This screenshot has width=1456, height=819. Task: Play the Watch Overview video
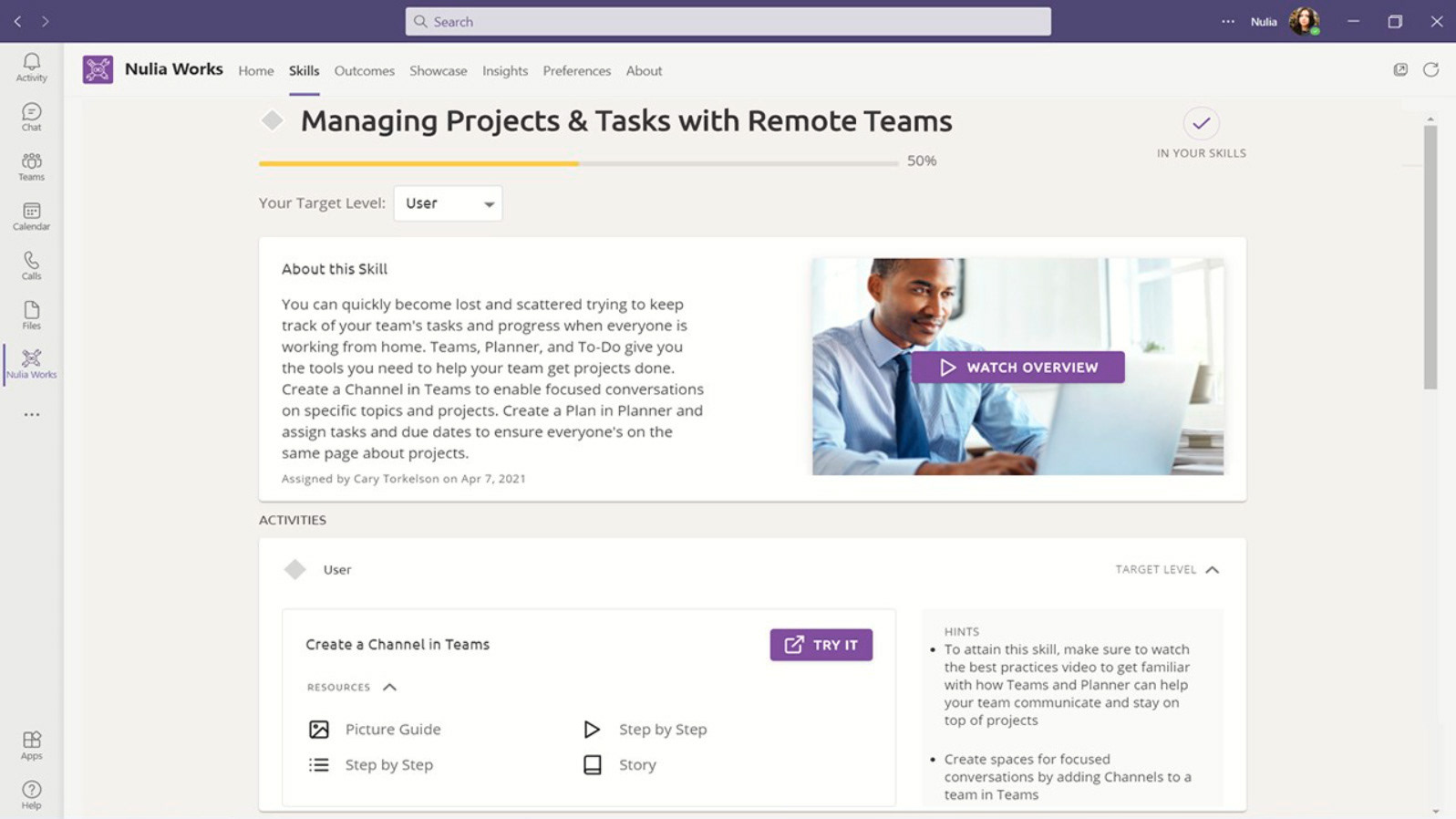click(x=1017, y=367)
